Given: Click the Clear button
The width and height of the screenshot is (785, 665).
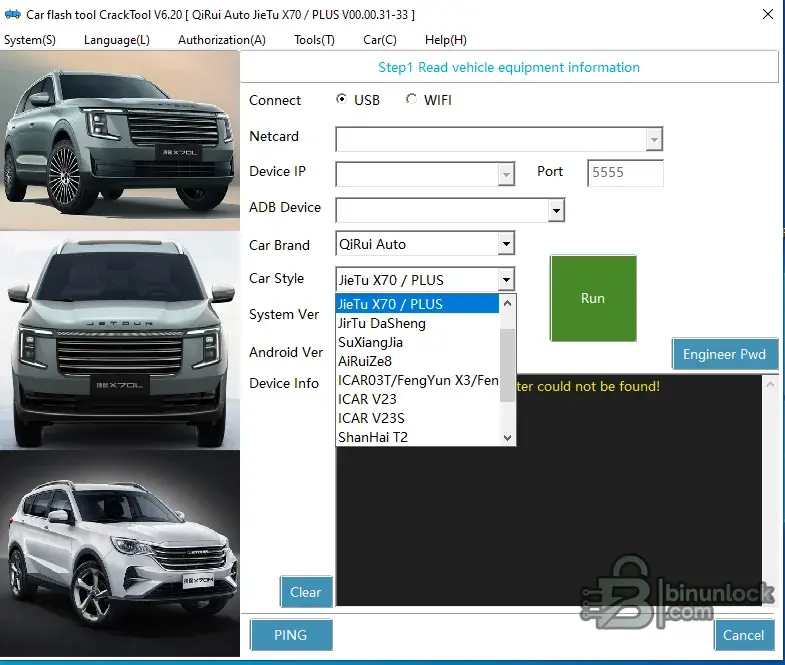Looking at the screenshot, I should click(x=306, y=592).
